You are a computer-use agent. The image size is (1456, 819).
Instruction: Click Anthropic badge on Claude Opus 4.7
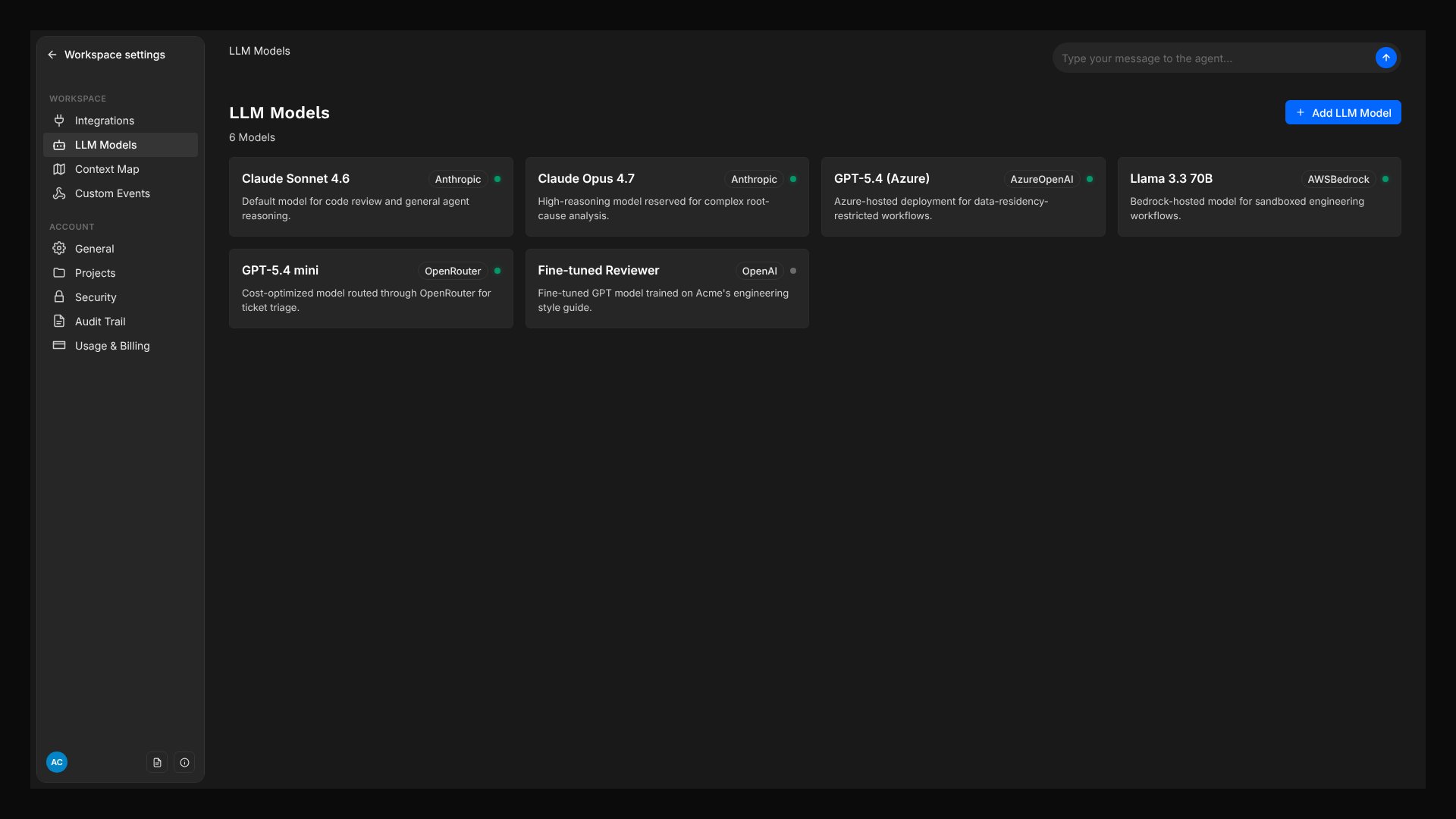coord(754,179)
